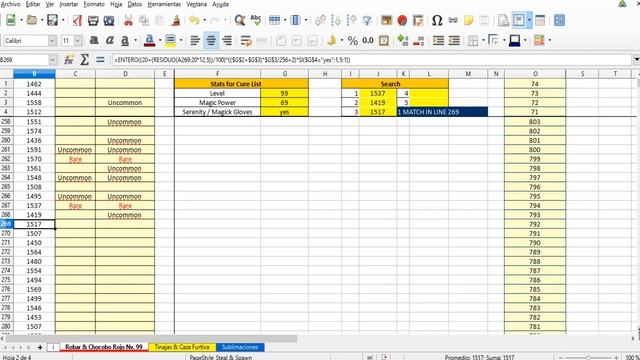640x360 pixels.
Task: Click the Split window icon
Action: pos(540,20)
